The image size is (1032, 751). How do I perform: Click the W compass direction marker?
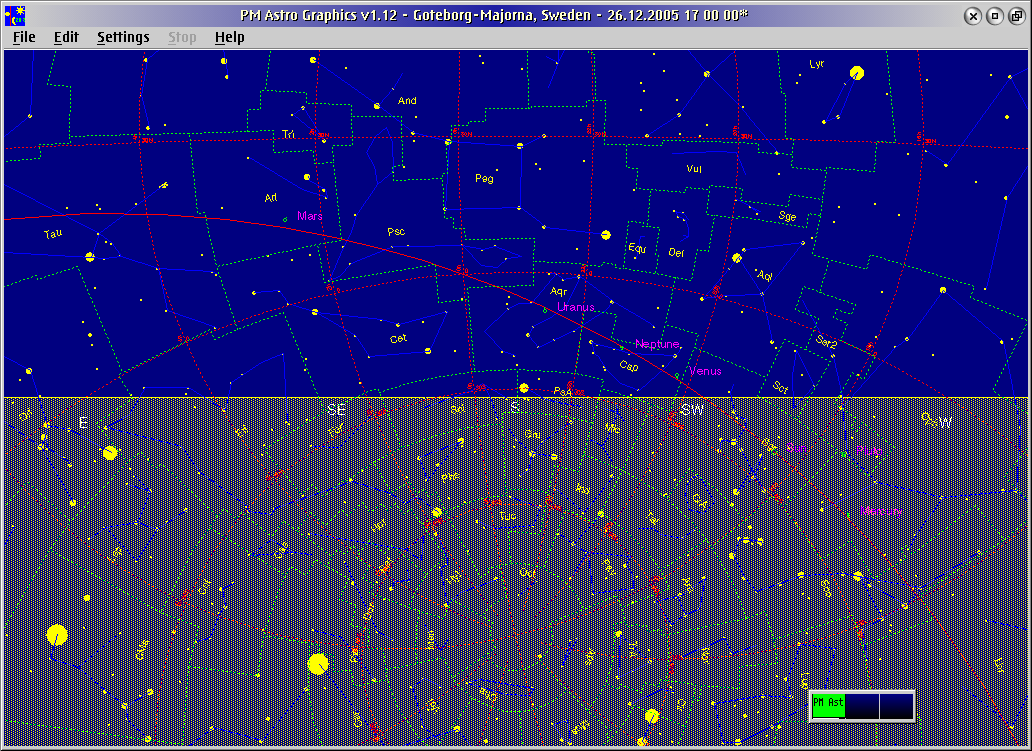click(x=945, y=423)
